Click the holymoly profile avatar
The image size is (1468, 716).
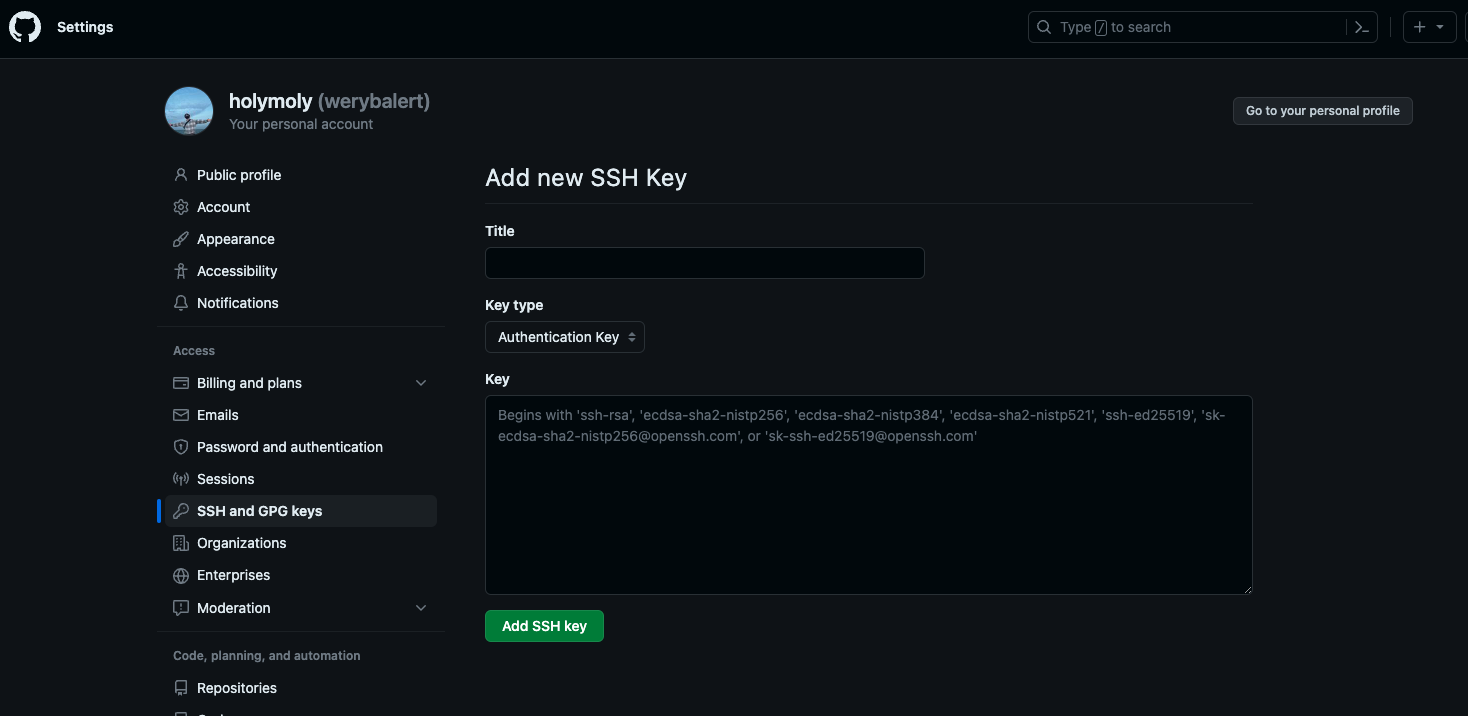pyautogui.click(x=189, y=111)
